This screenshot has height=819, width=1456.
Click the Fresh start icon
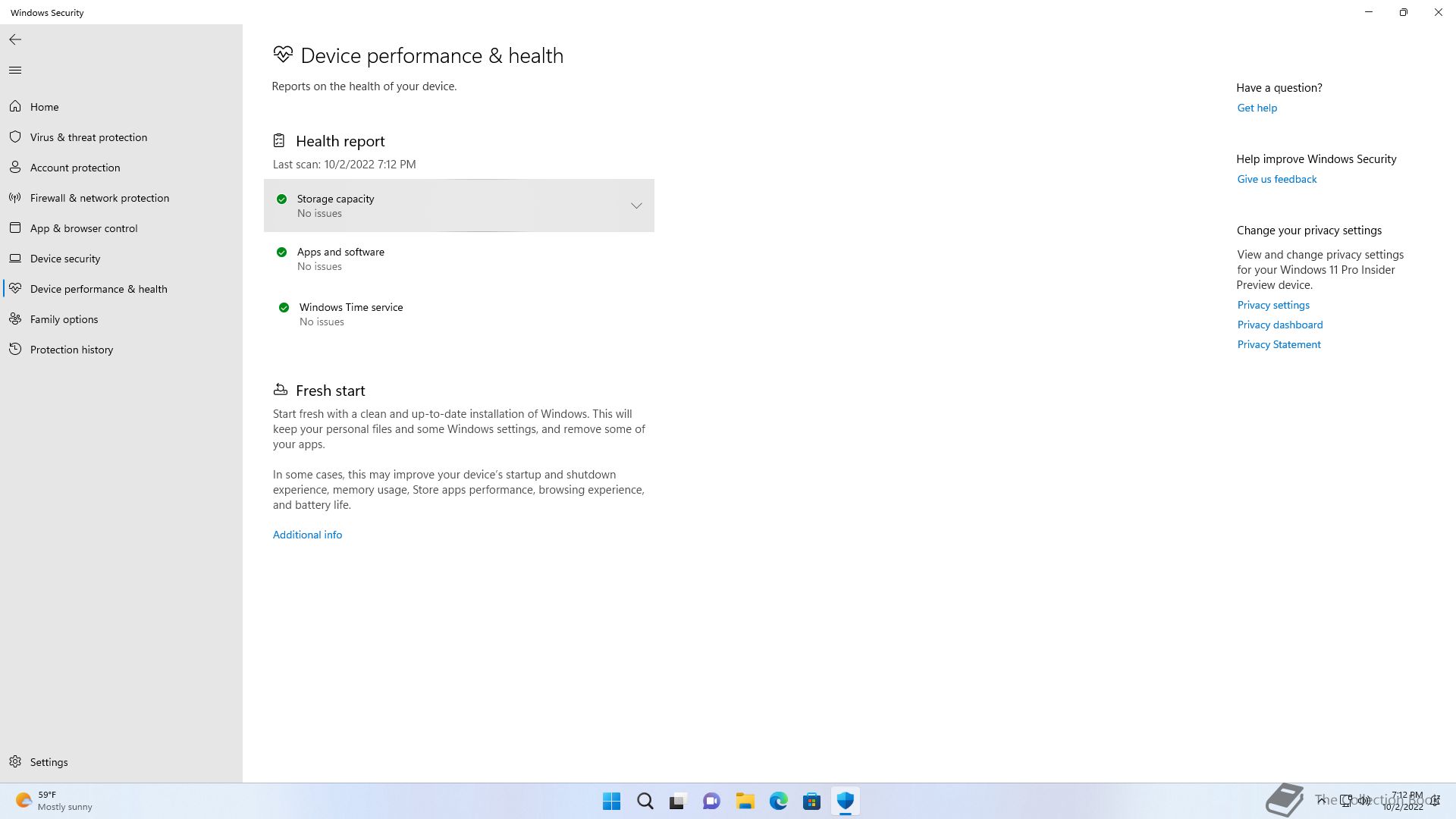tap(281, 390)
